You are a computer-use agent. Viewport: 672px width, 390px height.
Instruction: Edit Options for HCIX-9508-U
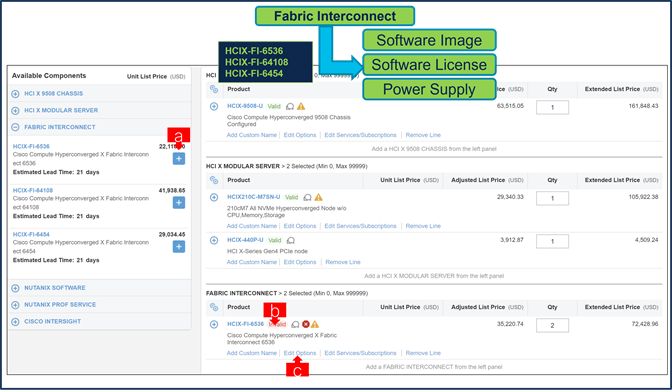[300, 135]
